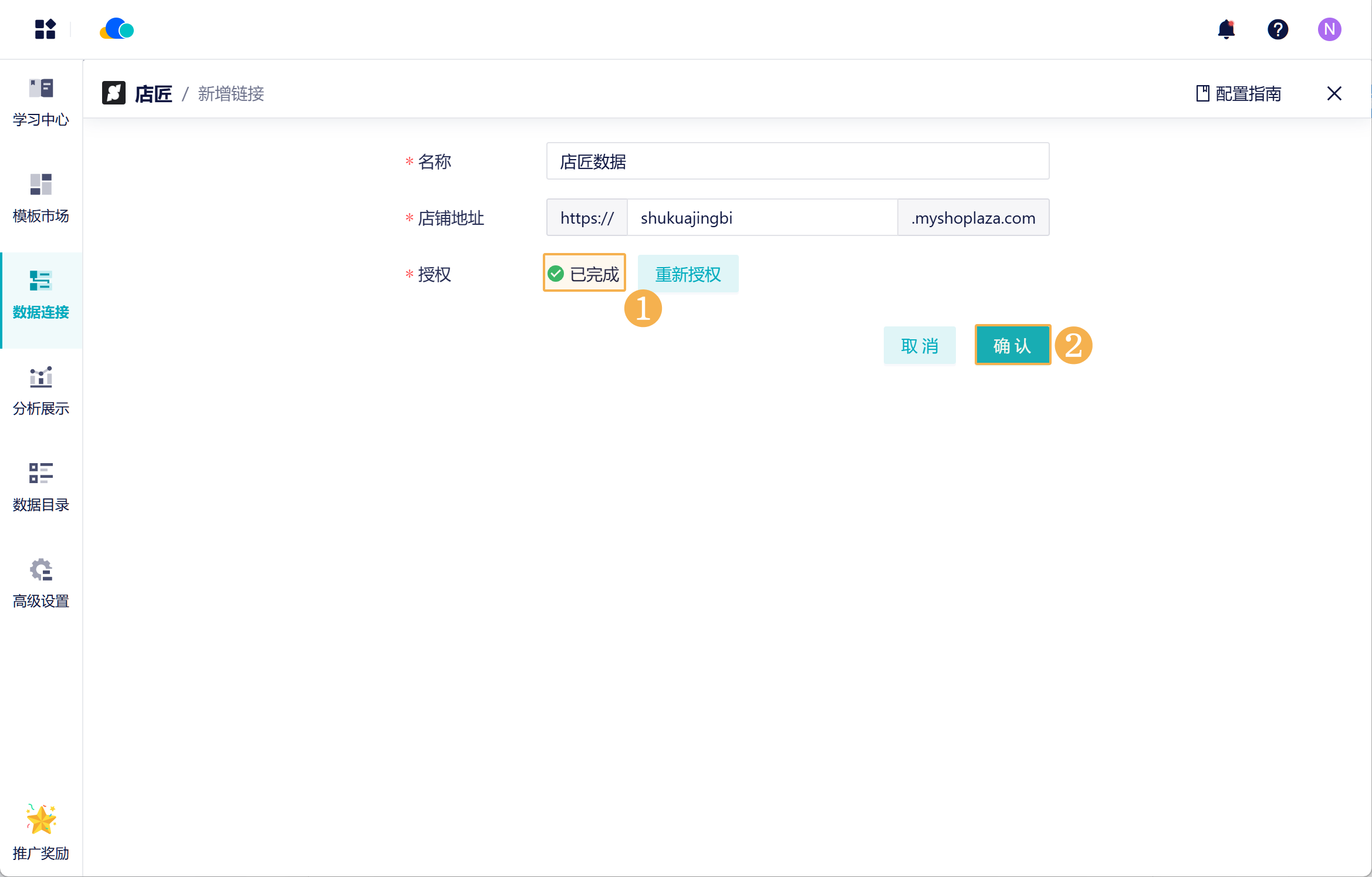Navigate to 数据目录

[x=41, y=488]
